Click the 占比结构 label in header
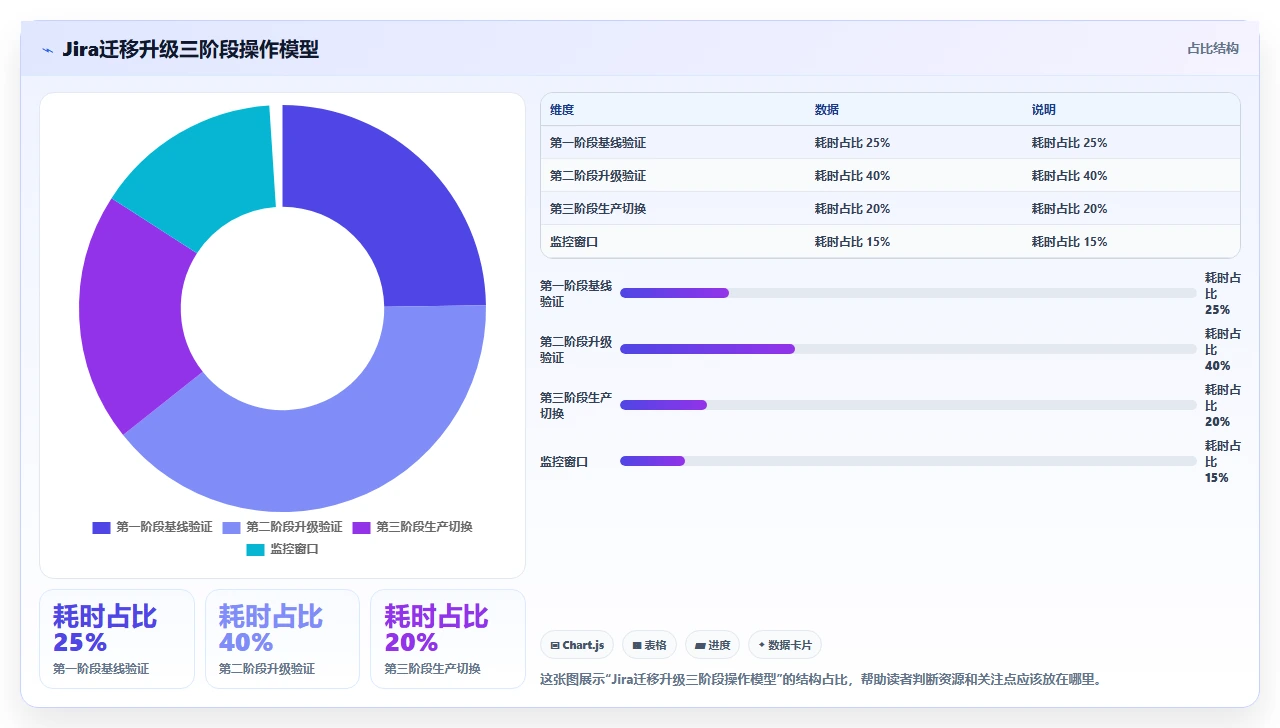Screen dimensions: 1280x728 [x=1213, y=48]
